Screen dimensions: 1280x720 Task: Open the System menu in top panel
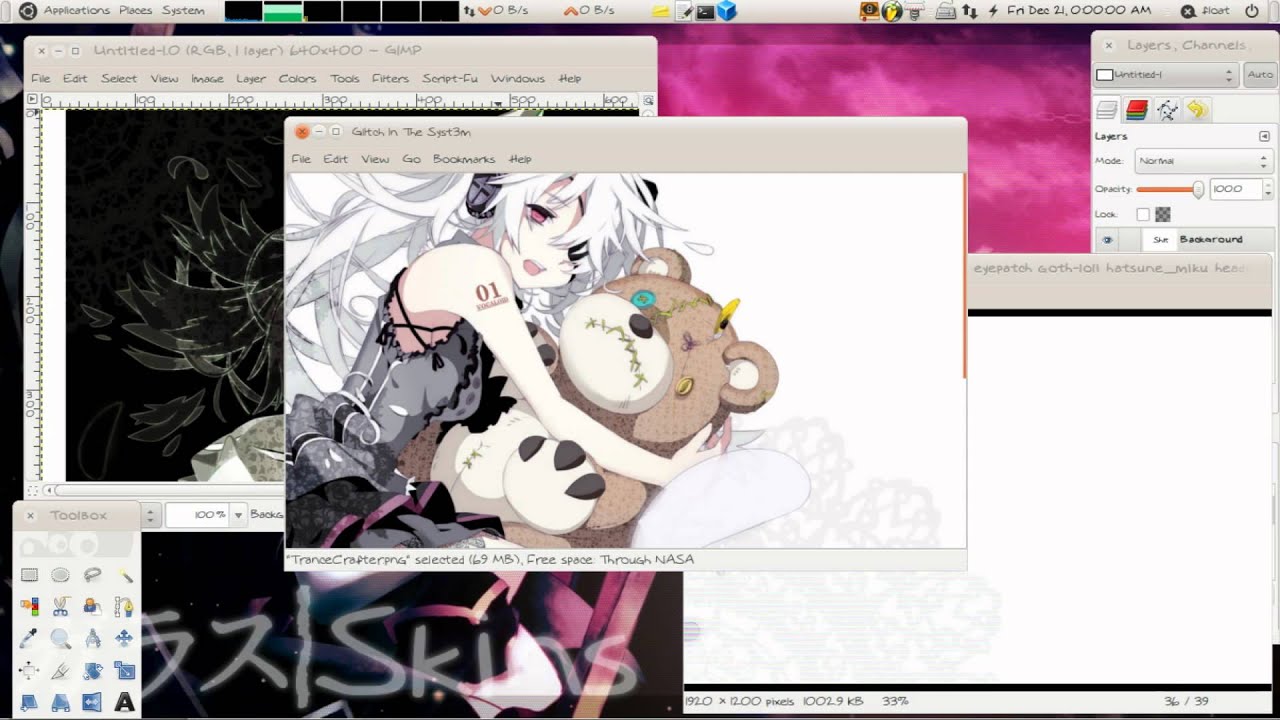point(183,10)
